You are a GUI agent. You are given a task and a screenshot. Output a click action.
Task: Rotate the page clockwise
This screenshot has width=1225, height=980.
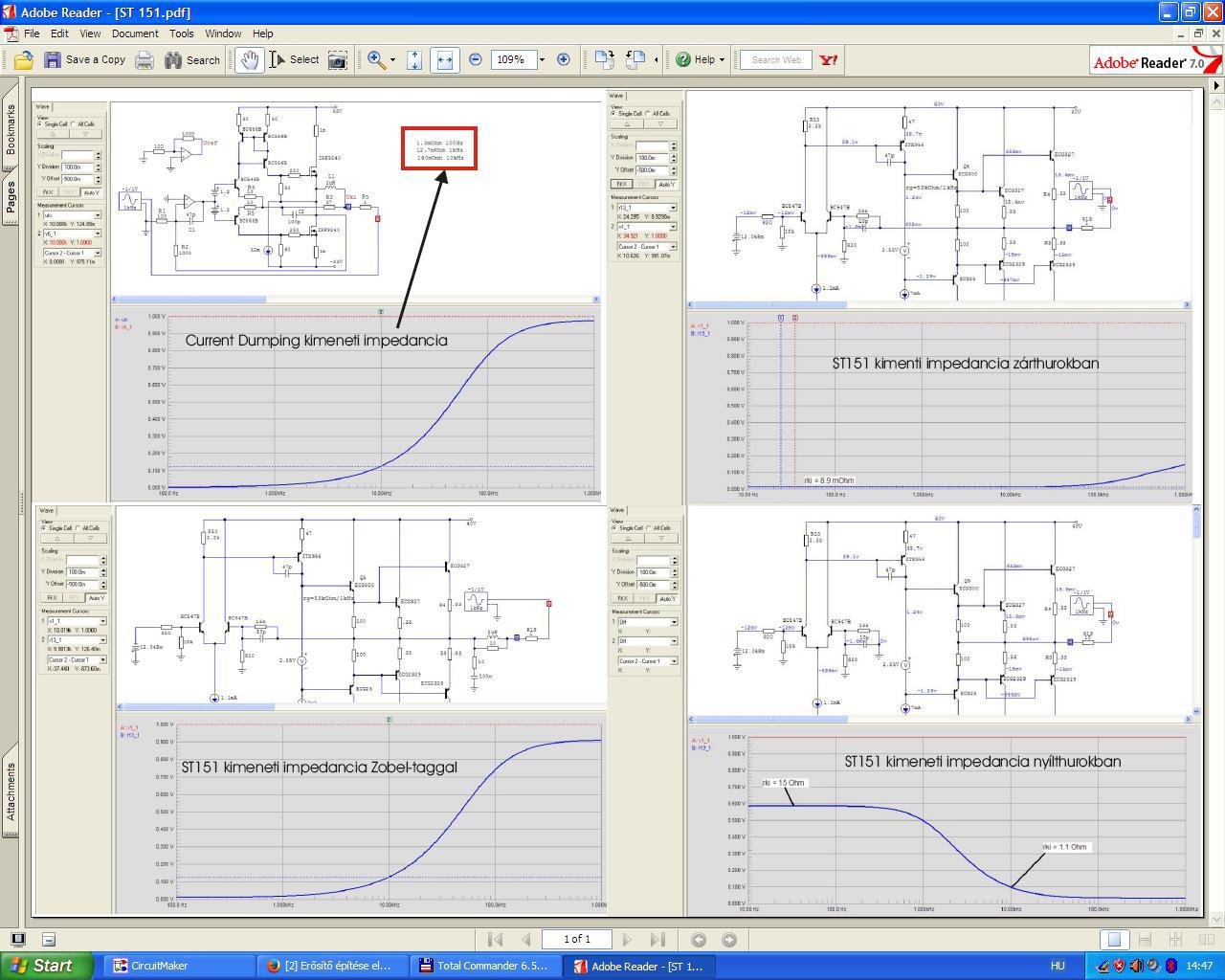(x=604, y=60)
